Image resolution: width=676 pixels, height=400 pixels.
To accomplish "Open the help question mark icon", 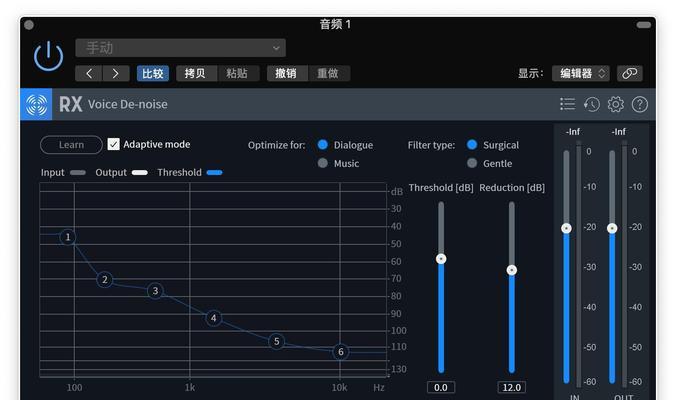I will coord(640,104).
